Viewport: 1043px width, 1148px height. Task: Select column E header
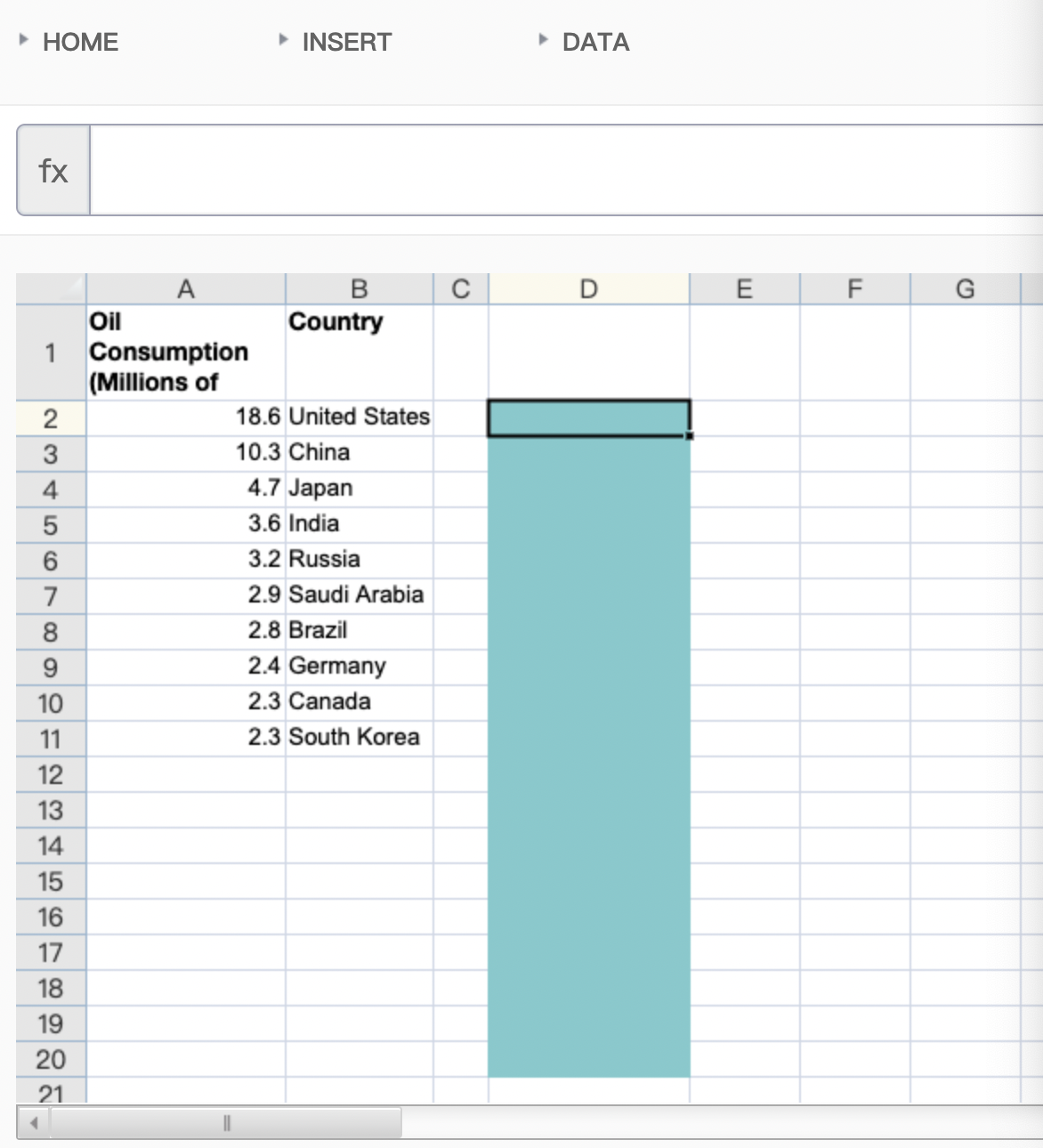coord(745,289)
